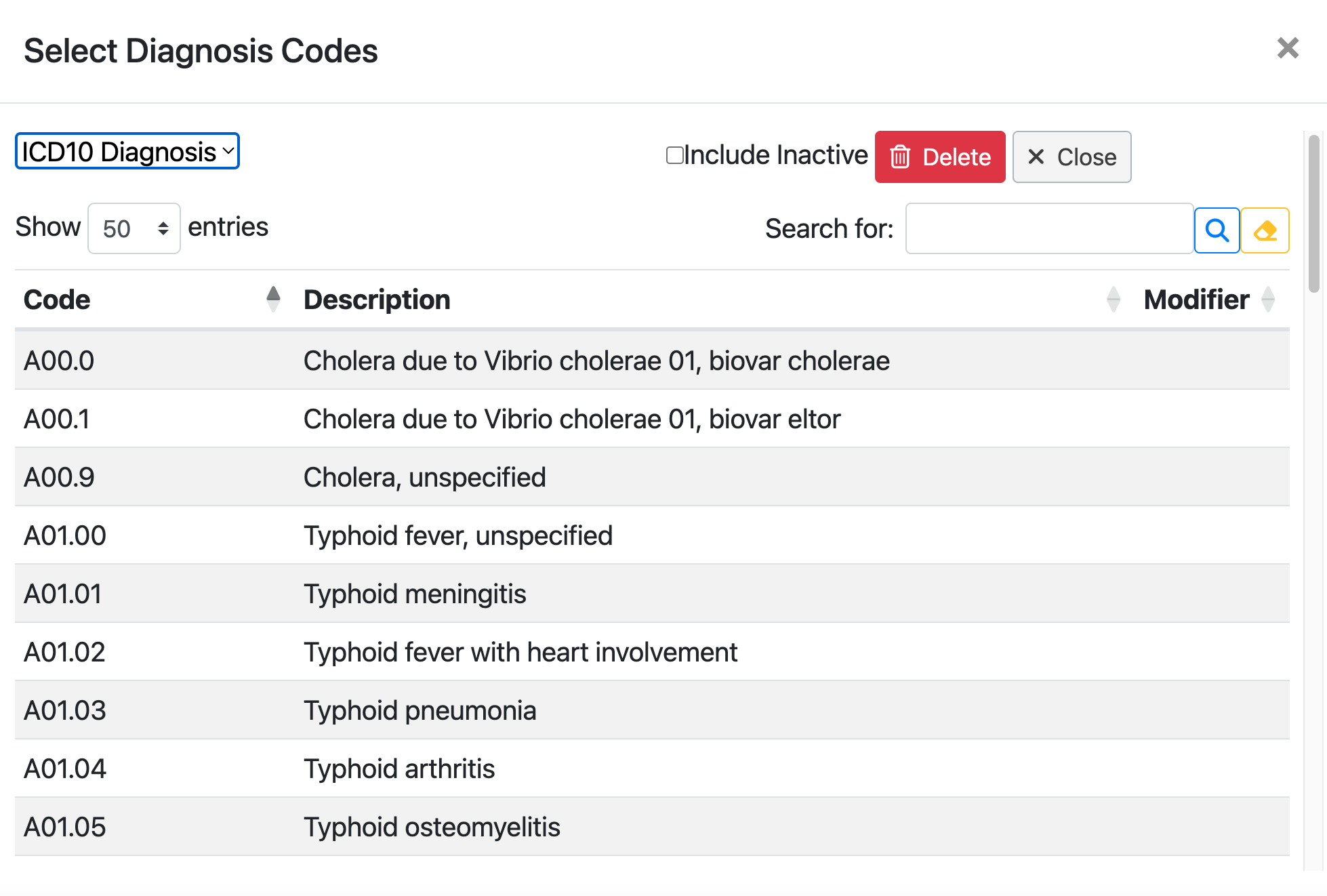The width and height of the screenshot is (1327, 896).
Task: Sort by Code column arrow icon
Action: tap(273, 299)
